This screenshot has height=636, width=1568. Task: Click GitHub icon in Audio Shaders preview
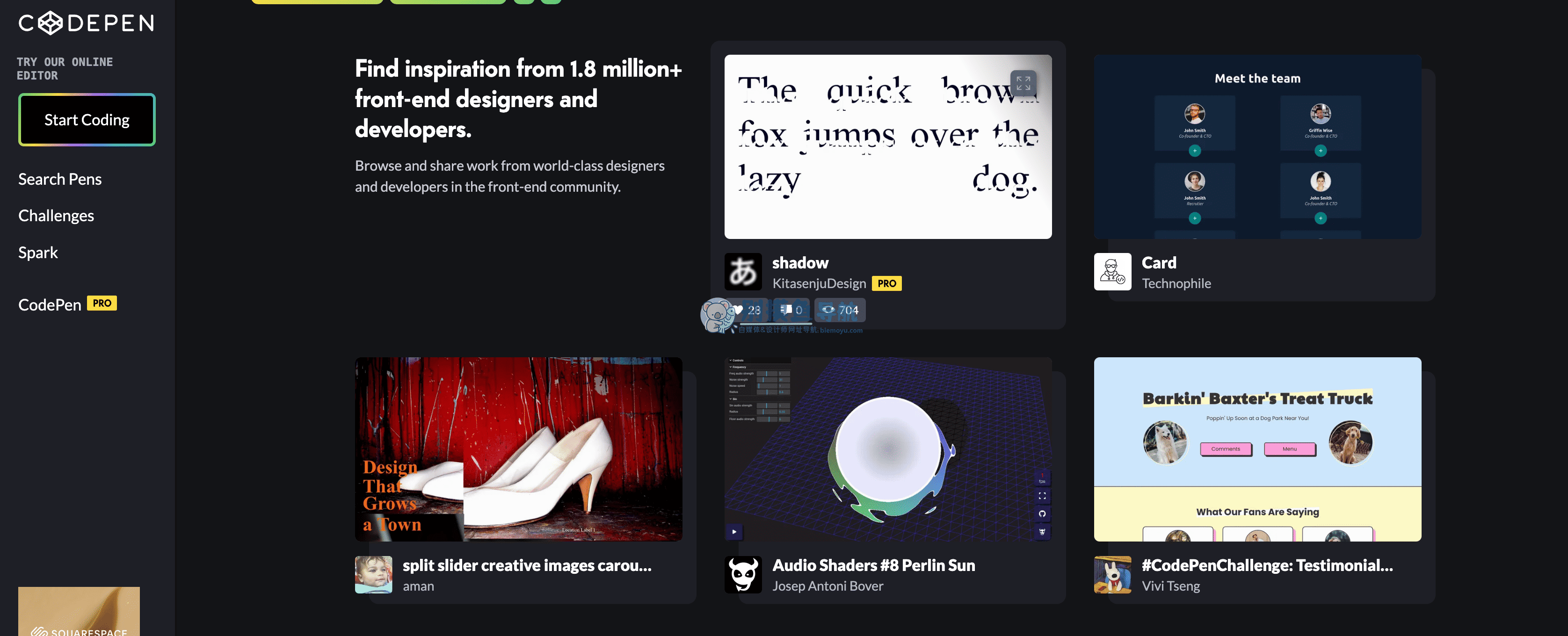click(1041, 513)
